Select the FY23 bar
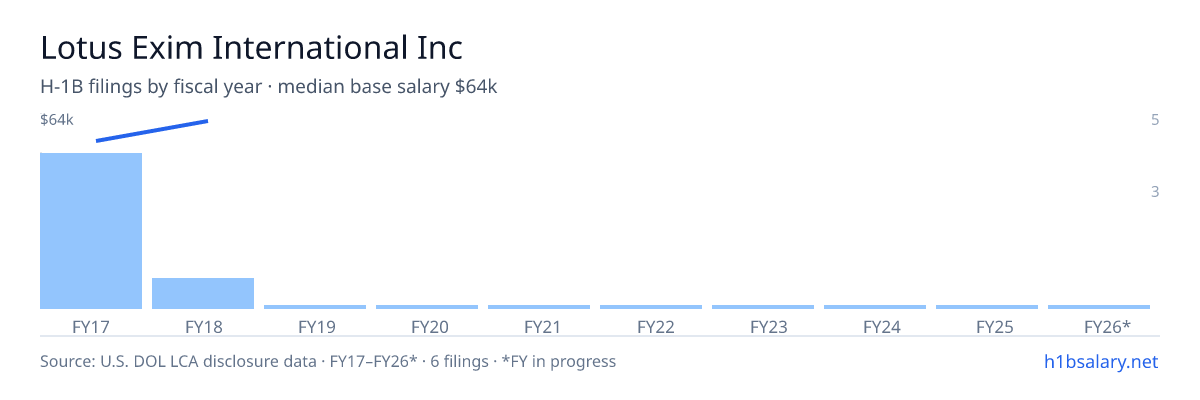 (x=763, y=307)
